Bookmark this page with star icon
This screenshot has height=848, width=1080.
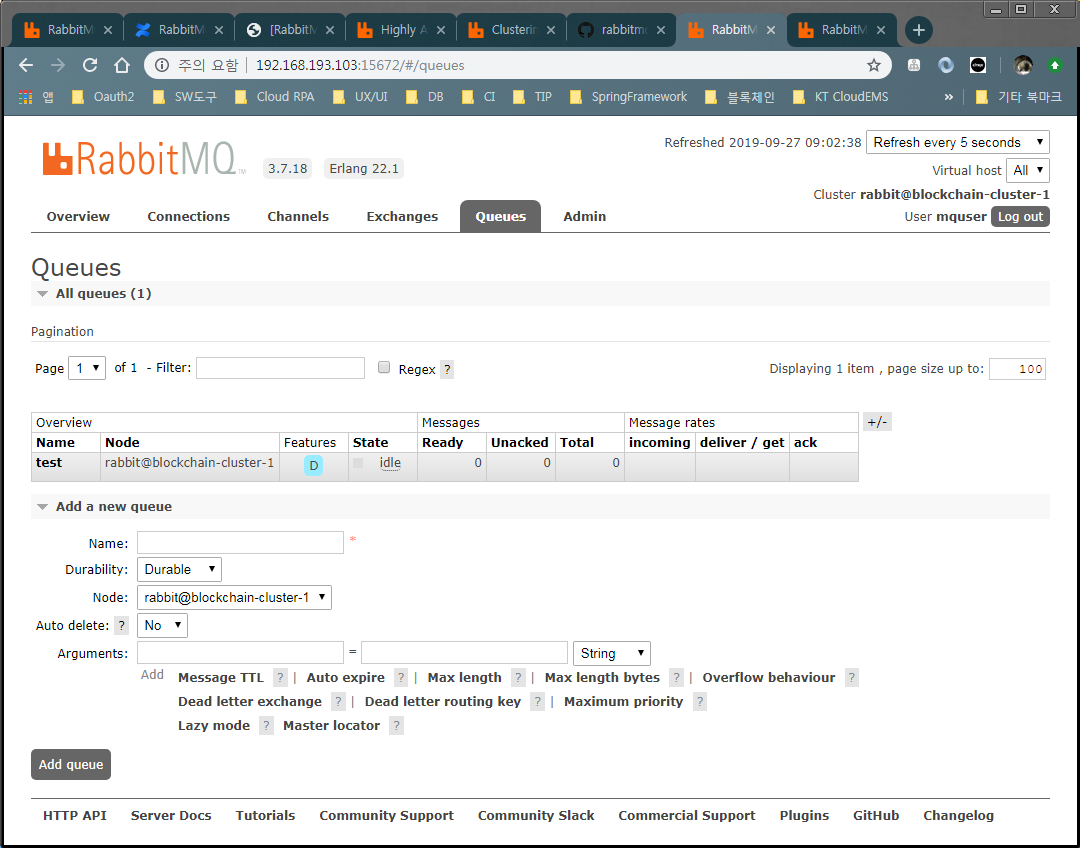[x=873, y=65]
